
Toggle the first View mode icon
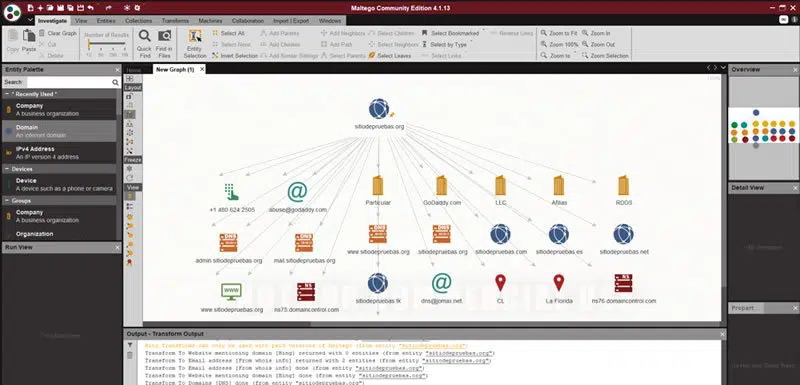(x=130, y=196)
